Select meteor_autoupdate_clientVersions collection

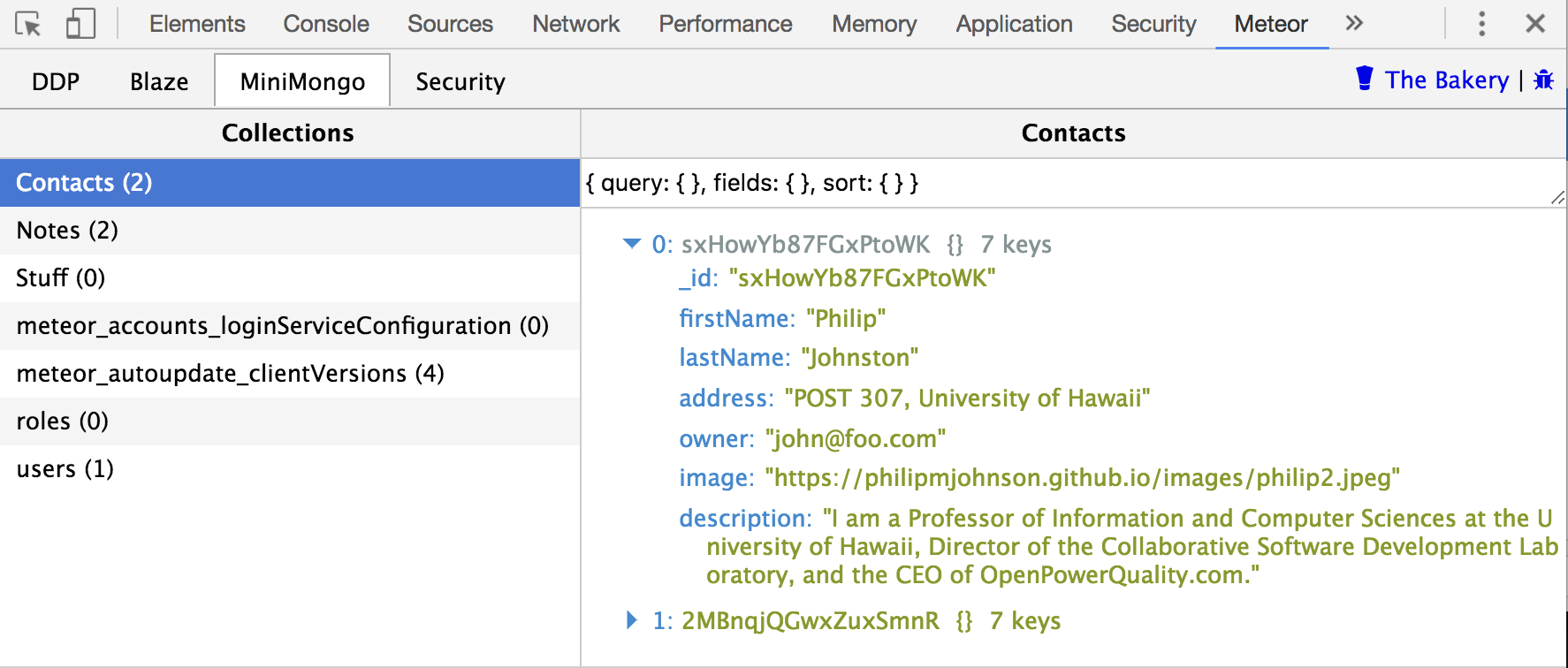pyautogui.click(x=230, y=374)
